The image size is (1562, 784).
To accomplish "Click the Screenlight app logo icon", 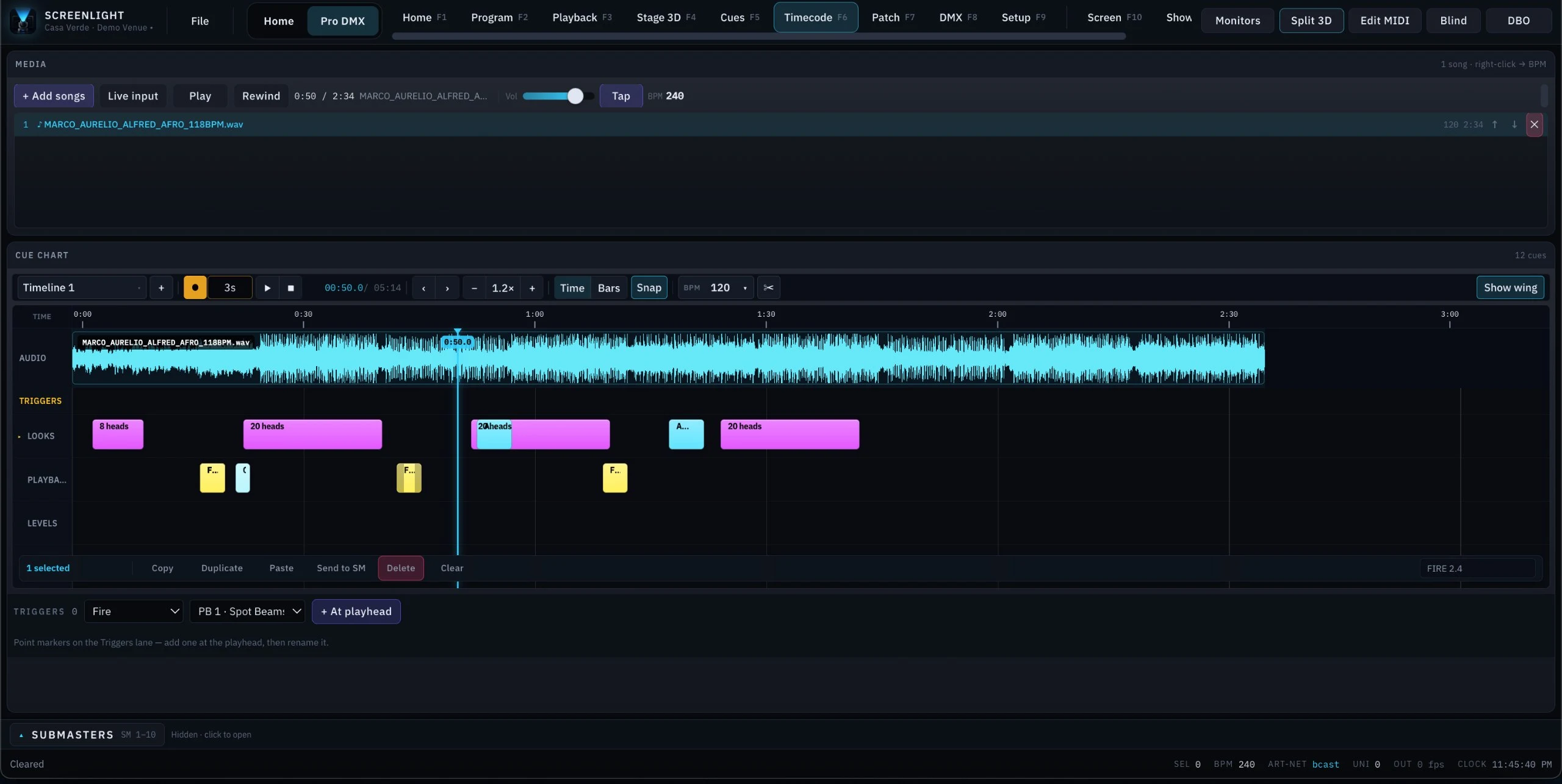I will coord(23,20).
